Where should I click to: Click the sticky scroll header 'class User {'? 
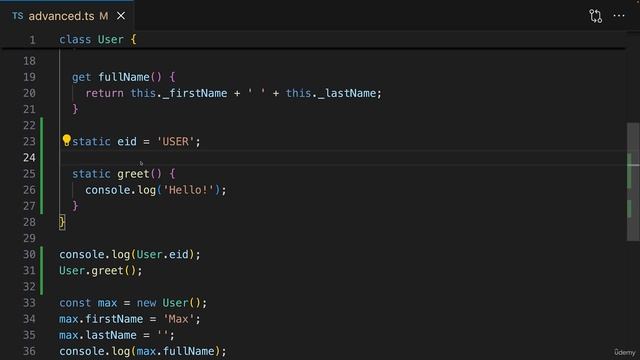pyautogui.click(x=98, y=40)
